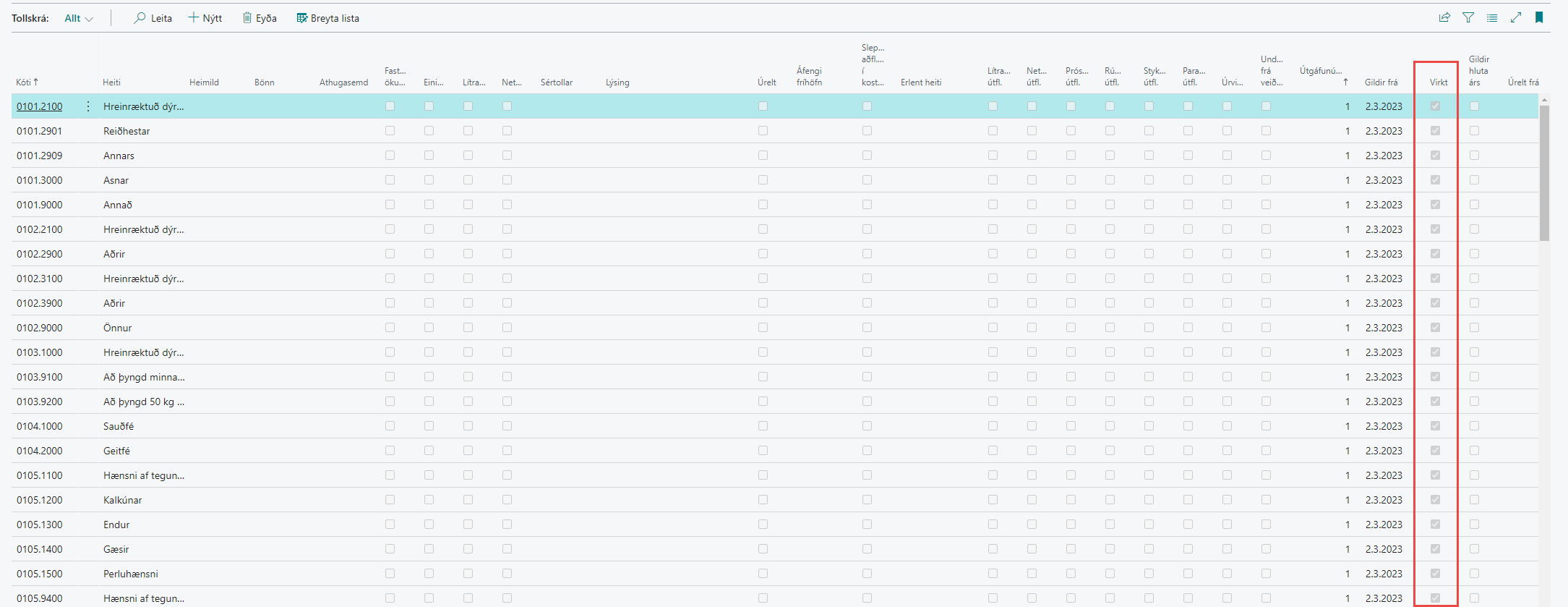Click the Gildir frá column header

[1381, 82]
